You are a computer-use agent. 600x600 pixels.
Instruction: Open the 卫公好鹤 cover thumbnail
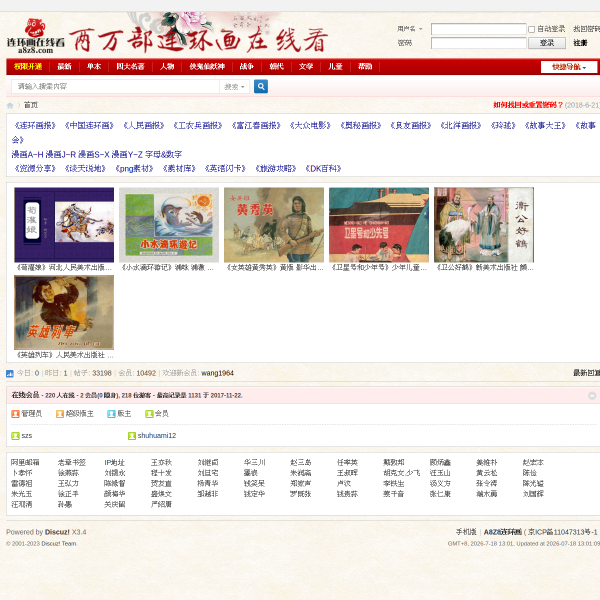(484, 225)
